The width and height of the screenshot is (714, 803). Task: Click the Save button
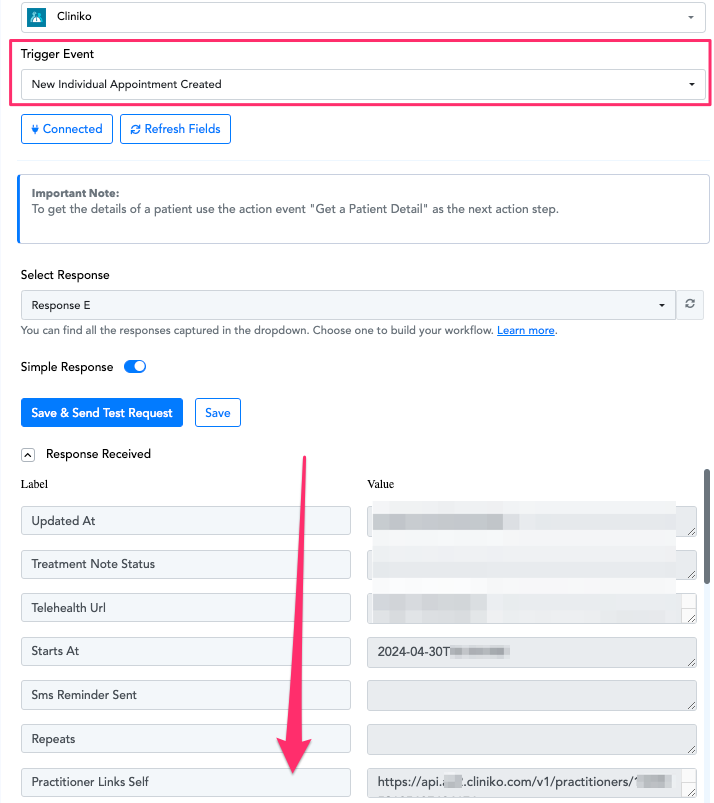pyautogui.click(x=218, y=413)
